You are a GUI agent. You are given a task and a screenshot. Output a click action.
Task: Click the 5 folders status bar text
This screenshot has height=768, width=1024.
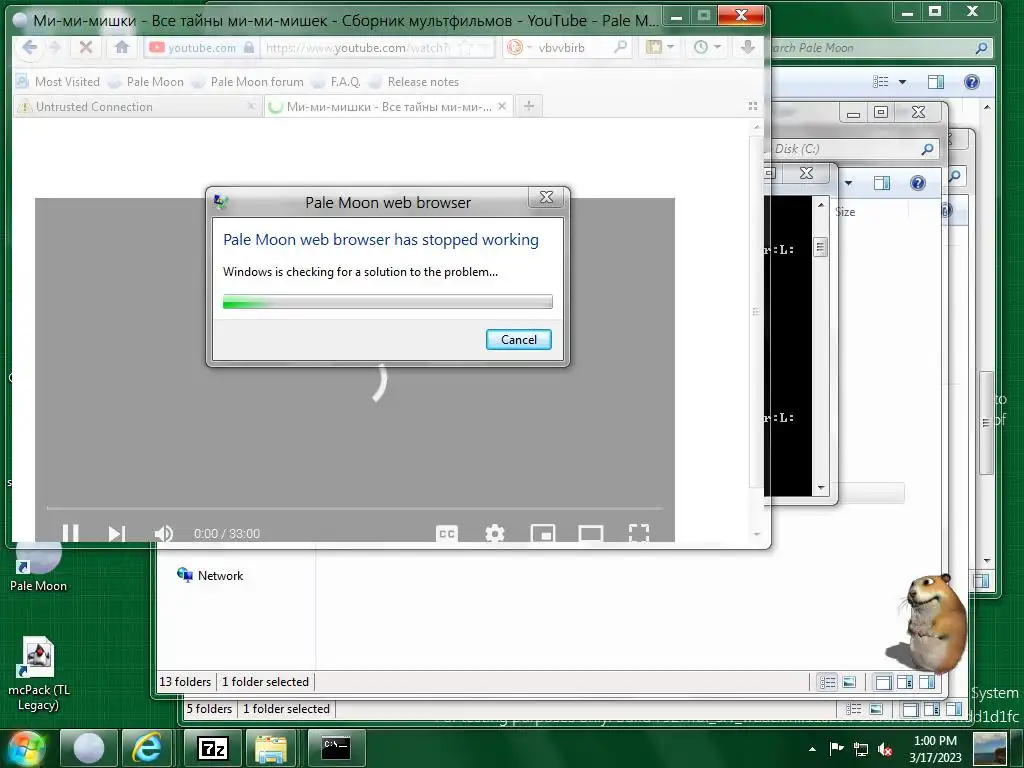(209, 709)
